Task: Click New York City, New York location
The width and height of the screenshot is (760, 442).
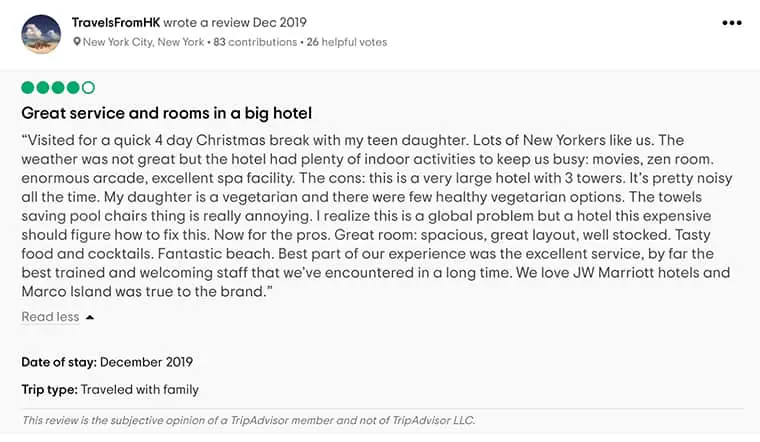Action: (x=143, y=42)
